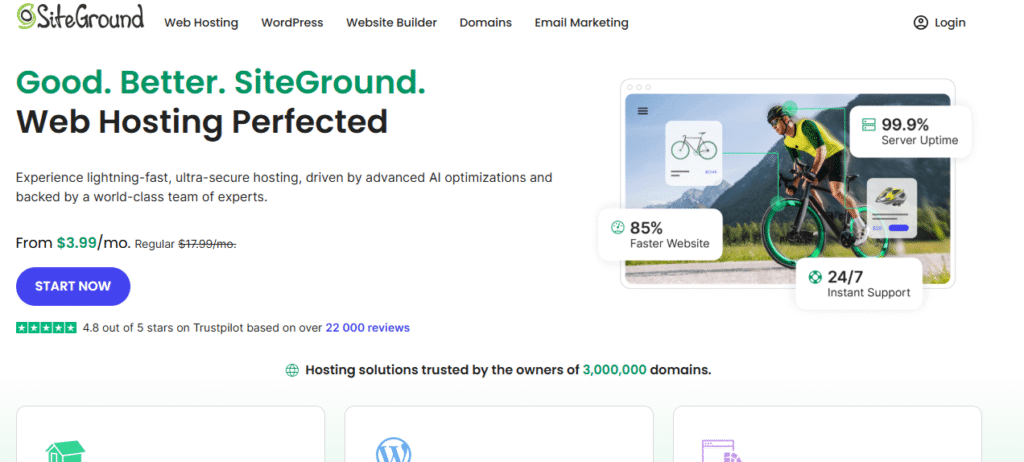Click the server icon beside 99.9% uptime
1024x462 pixels.
tap(868, 125)
